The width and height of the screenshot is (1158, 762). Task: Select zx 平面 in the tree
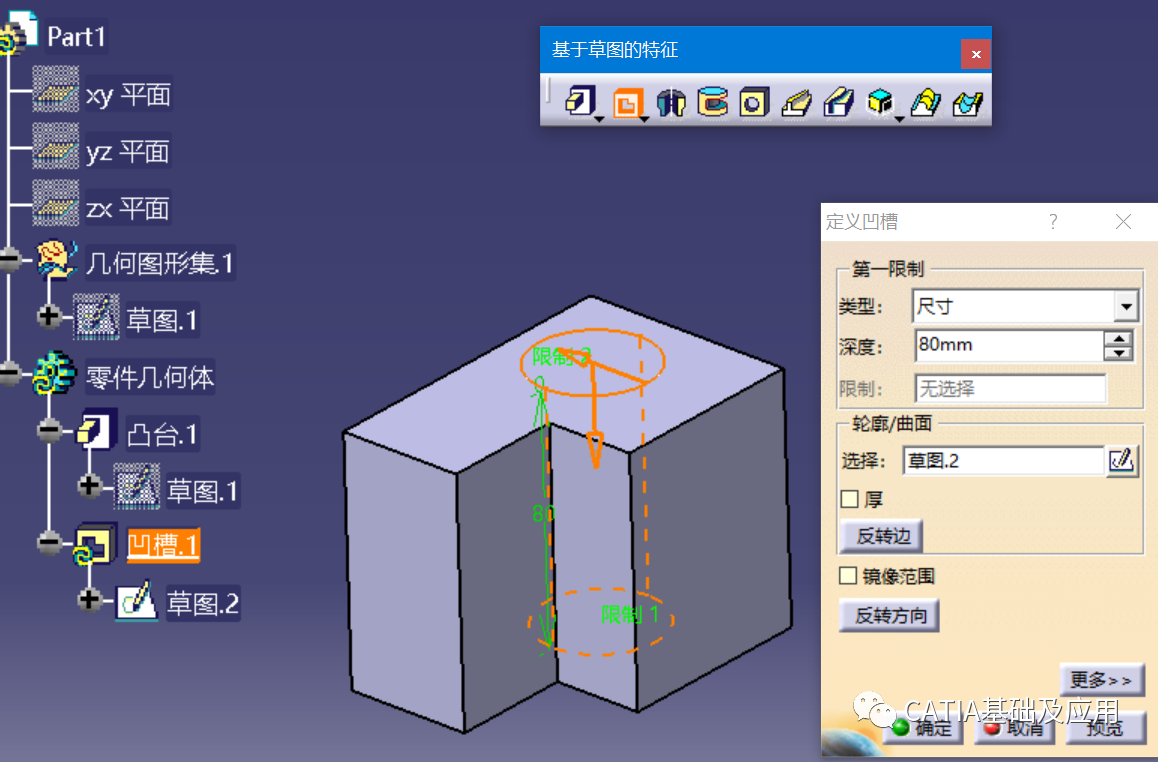[128, 208]
